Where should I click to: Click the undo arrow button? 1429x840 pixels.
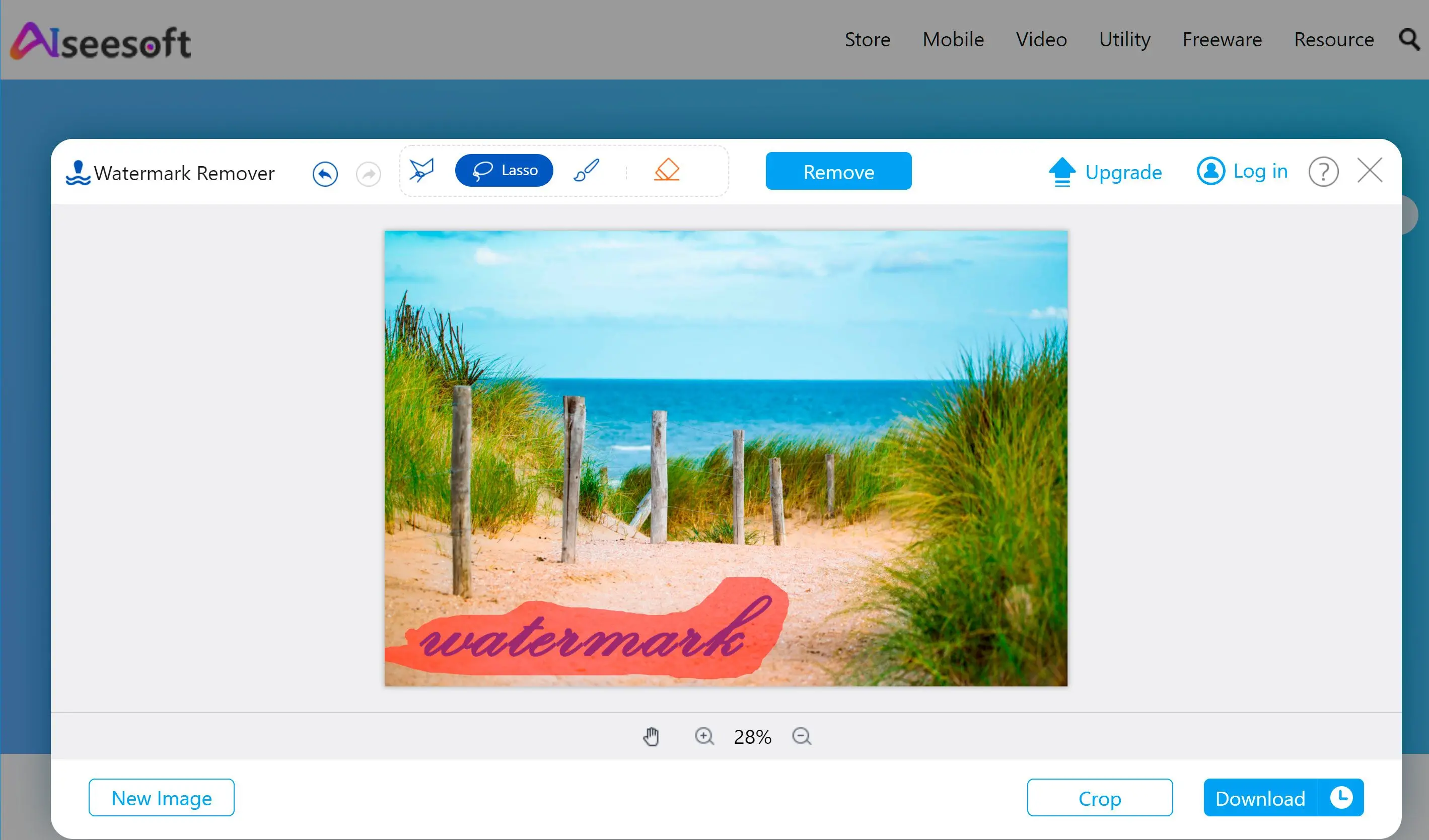click(325, 171)
